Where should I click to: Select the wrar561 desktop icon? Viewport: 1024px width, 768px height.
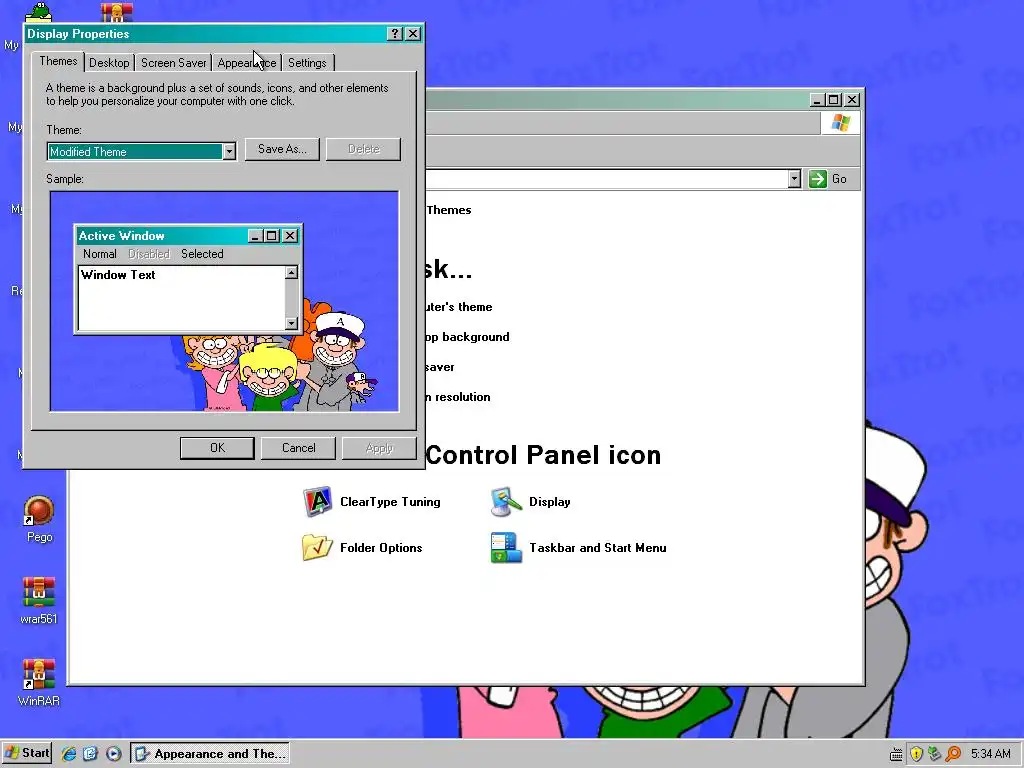(x=39, y=601)
